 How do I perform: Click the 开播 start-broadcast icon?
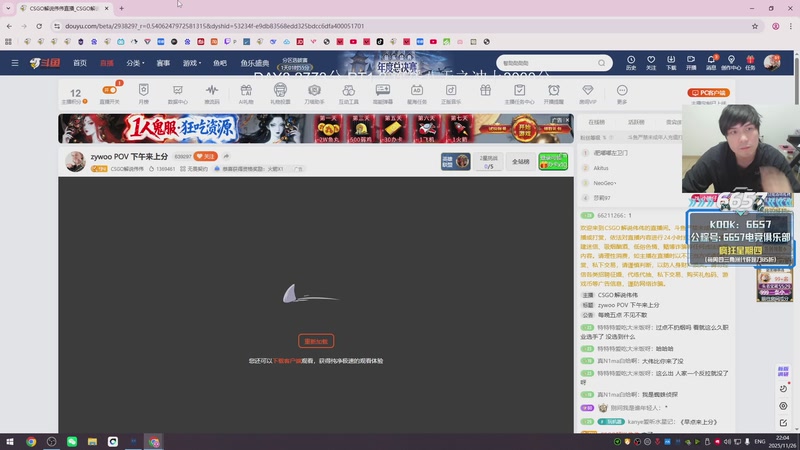(x=691, y=63)
